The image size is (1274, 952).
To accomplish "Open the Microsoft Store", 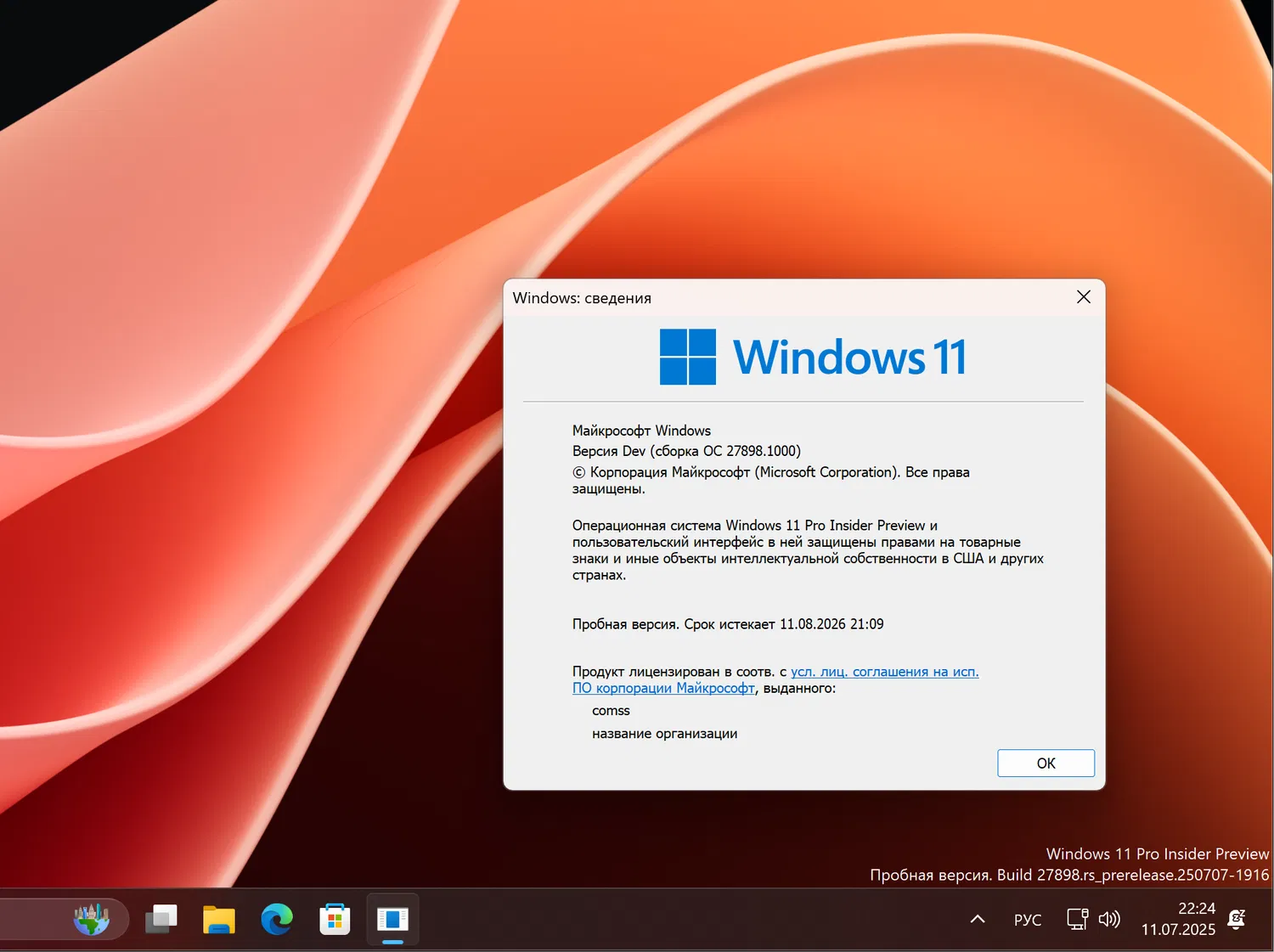I will (335, 919).
